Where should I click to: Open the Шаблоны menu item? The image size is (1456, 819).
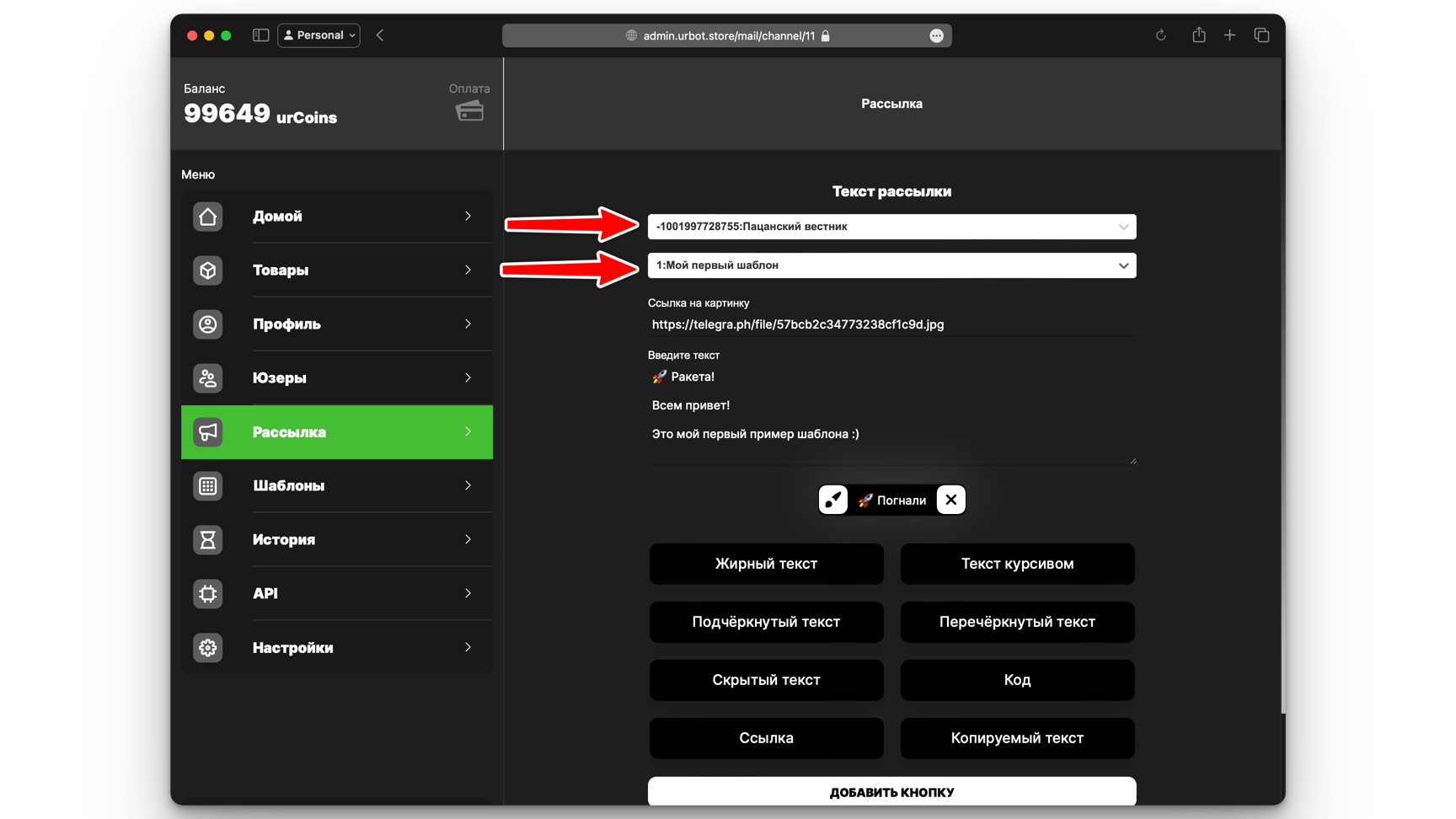coord(337,486)
